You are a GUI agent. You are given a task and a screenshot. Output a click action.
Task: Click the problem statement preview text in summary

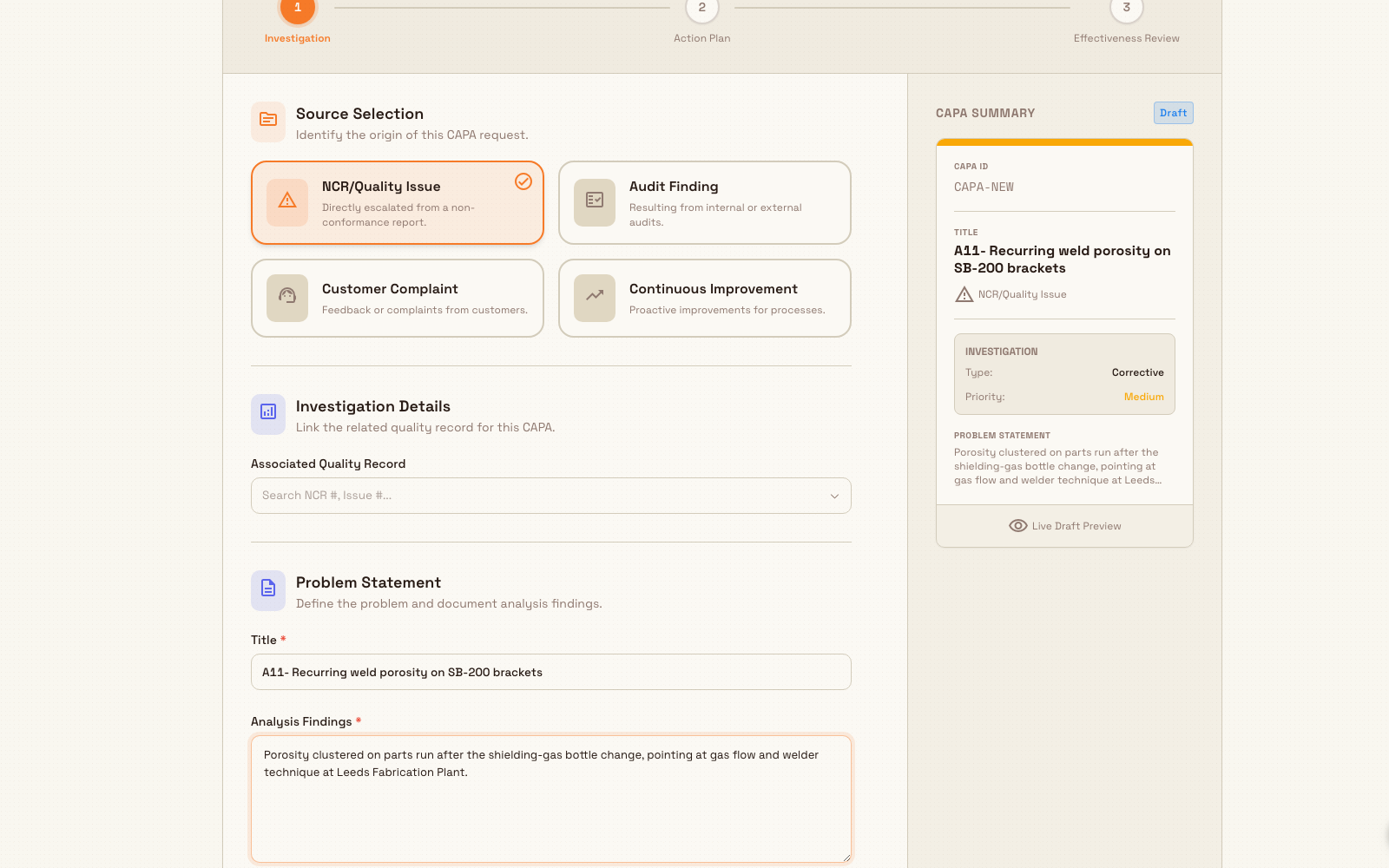(1058, 466)
